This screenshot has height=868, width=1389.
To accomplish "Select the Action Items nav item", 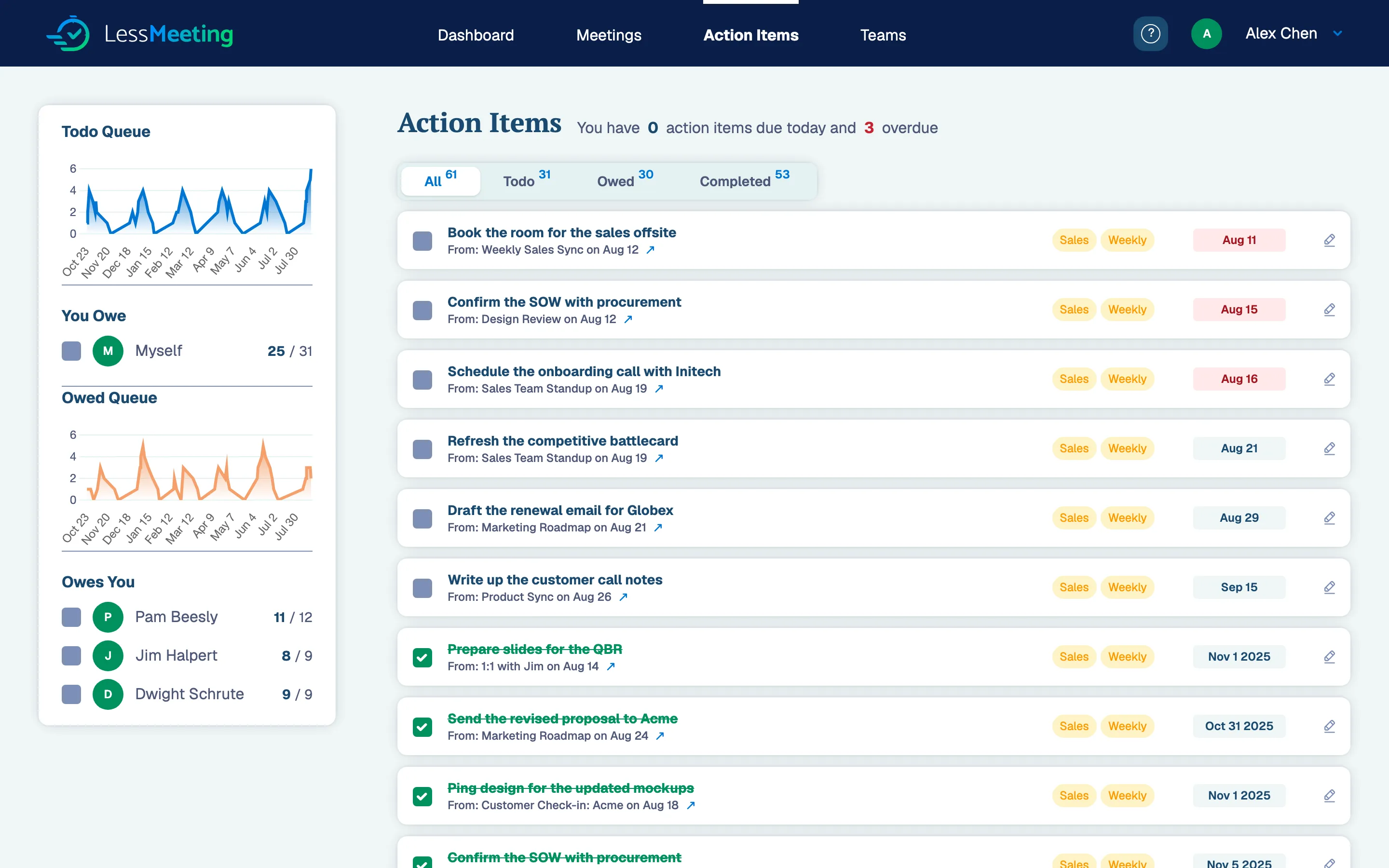I will pos(751,35).
